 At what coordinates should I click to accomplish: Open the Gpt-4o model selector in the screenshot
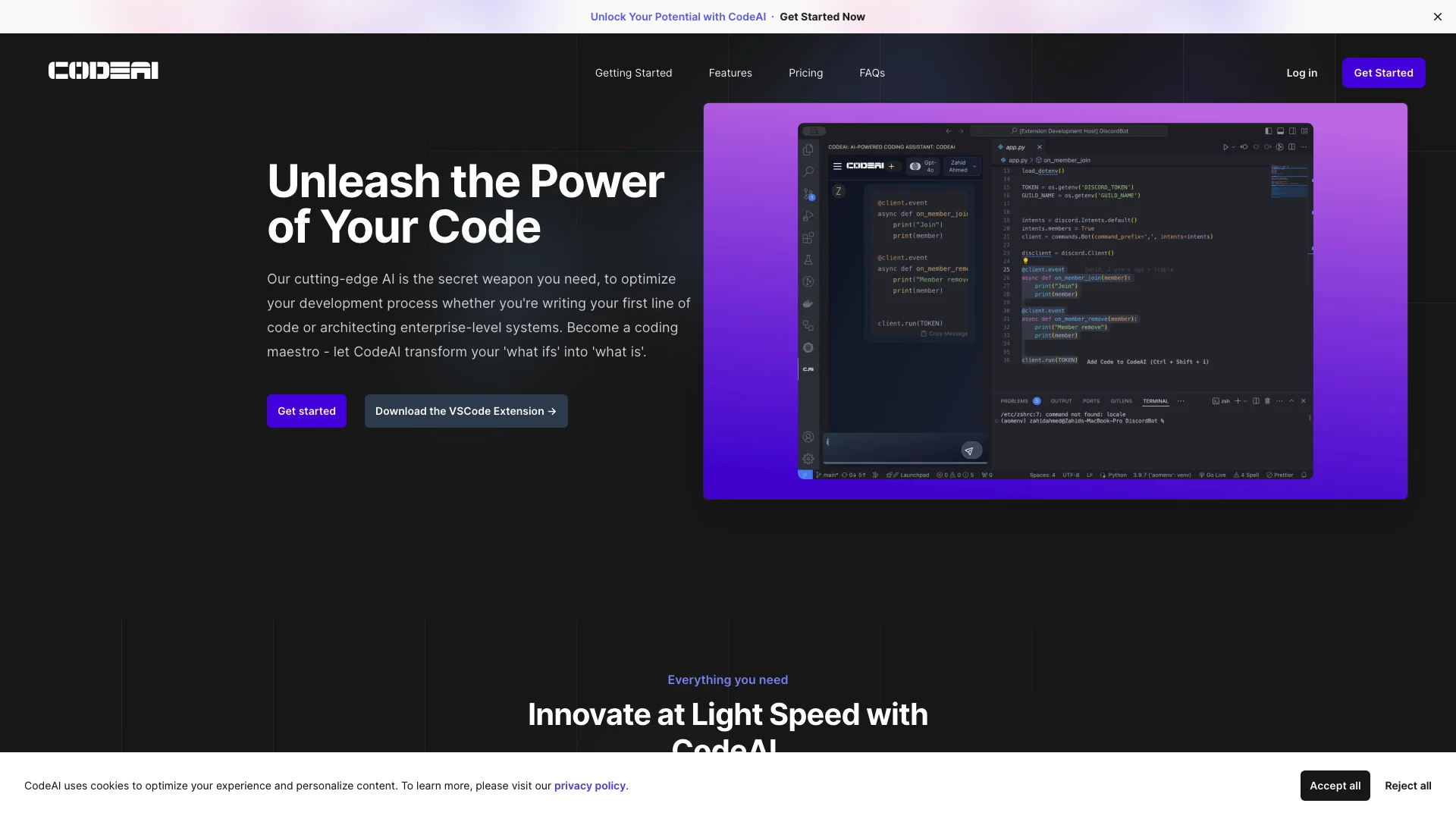924,166
